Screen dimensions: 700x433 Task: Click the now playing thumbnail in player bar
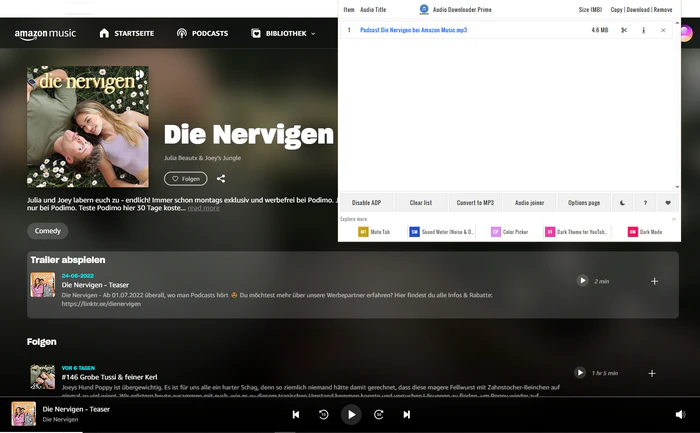coord(24,413)
